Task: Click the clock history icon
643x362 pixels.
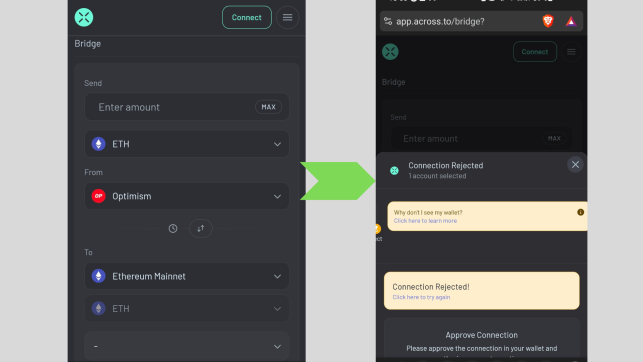Action: coord(173,228)
